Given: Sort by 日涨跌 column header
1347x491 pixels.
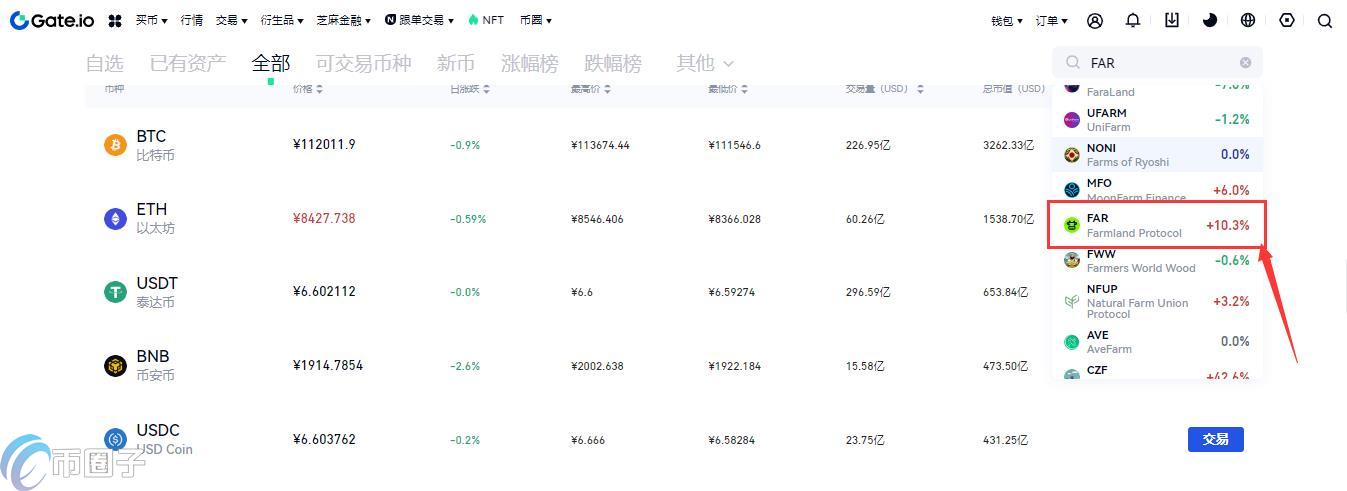Looking at the screenshot, I should pos(470,89).
